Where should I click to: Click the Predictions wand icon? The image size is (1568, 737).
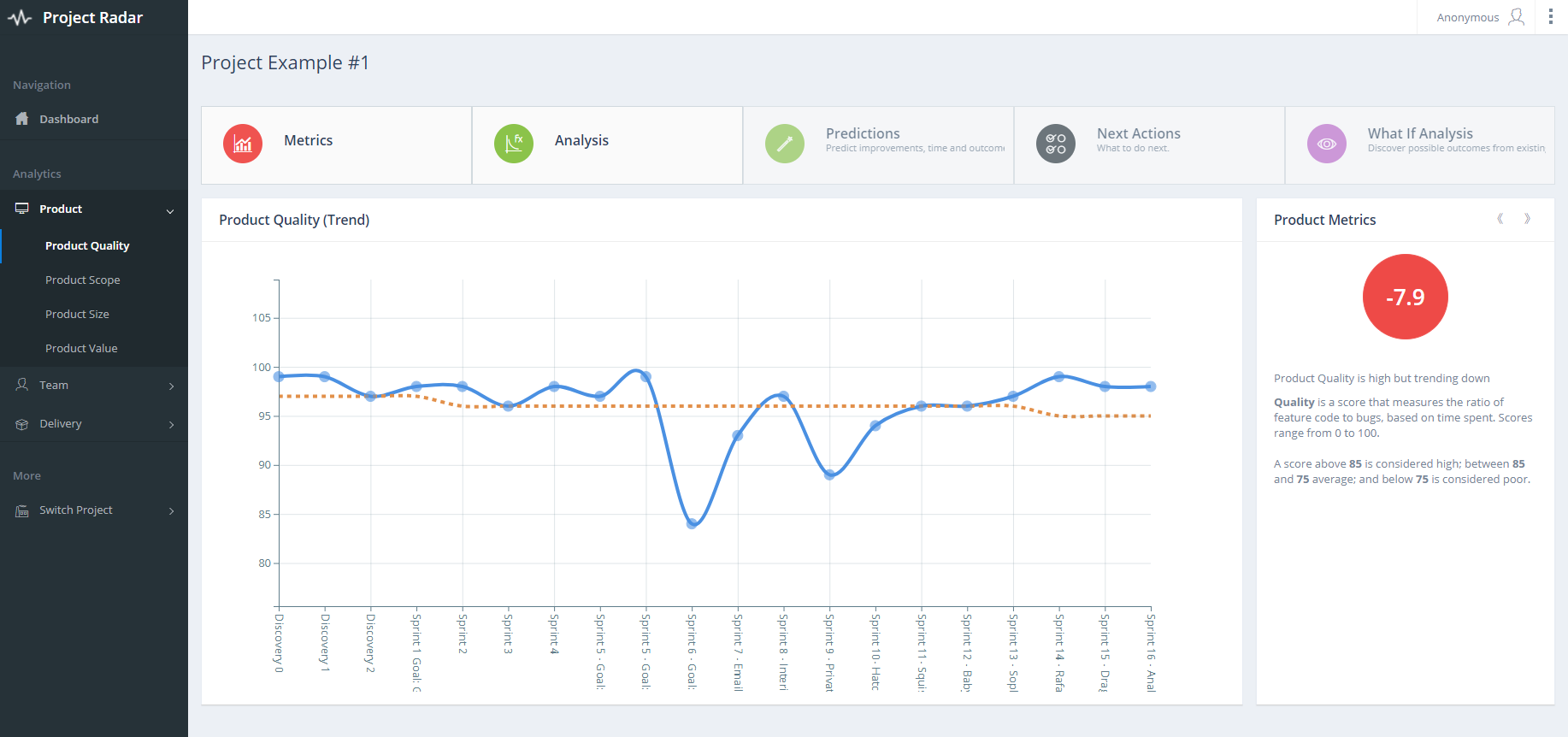pos(785,144)
